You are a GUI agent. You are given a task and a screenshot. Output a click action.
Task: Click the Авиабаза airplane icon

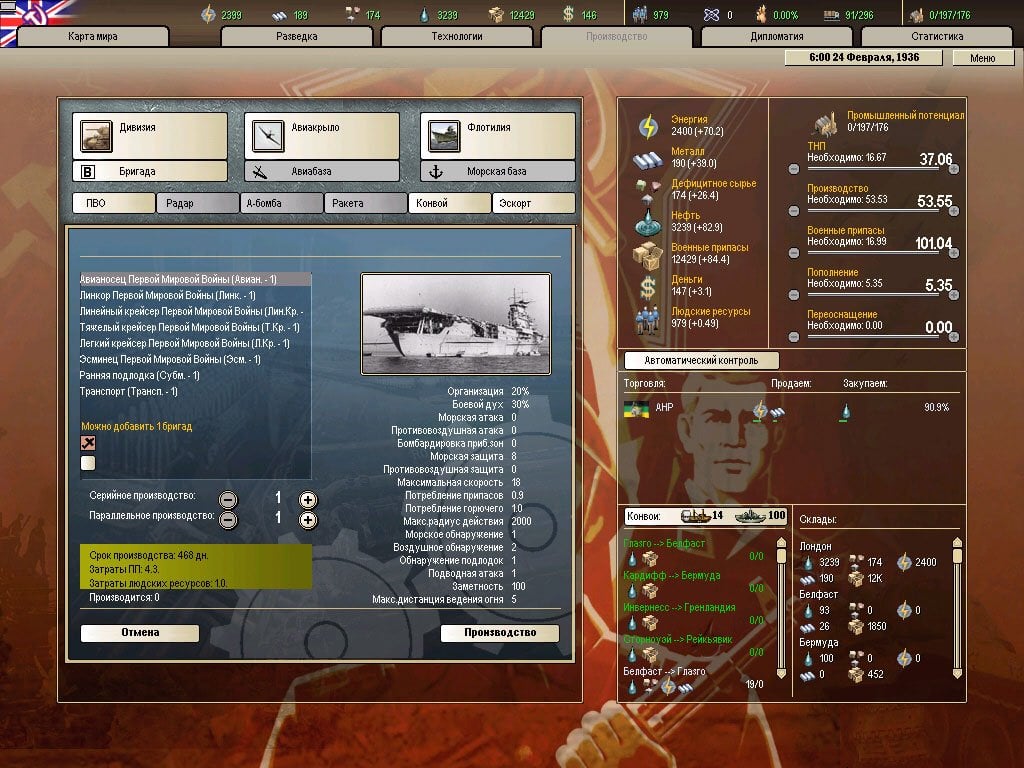(261, 172)
